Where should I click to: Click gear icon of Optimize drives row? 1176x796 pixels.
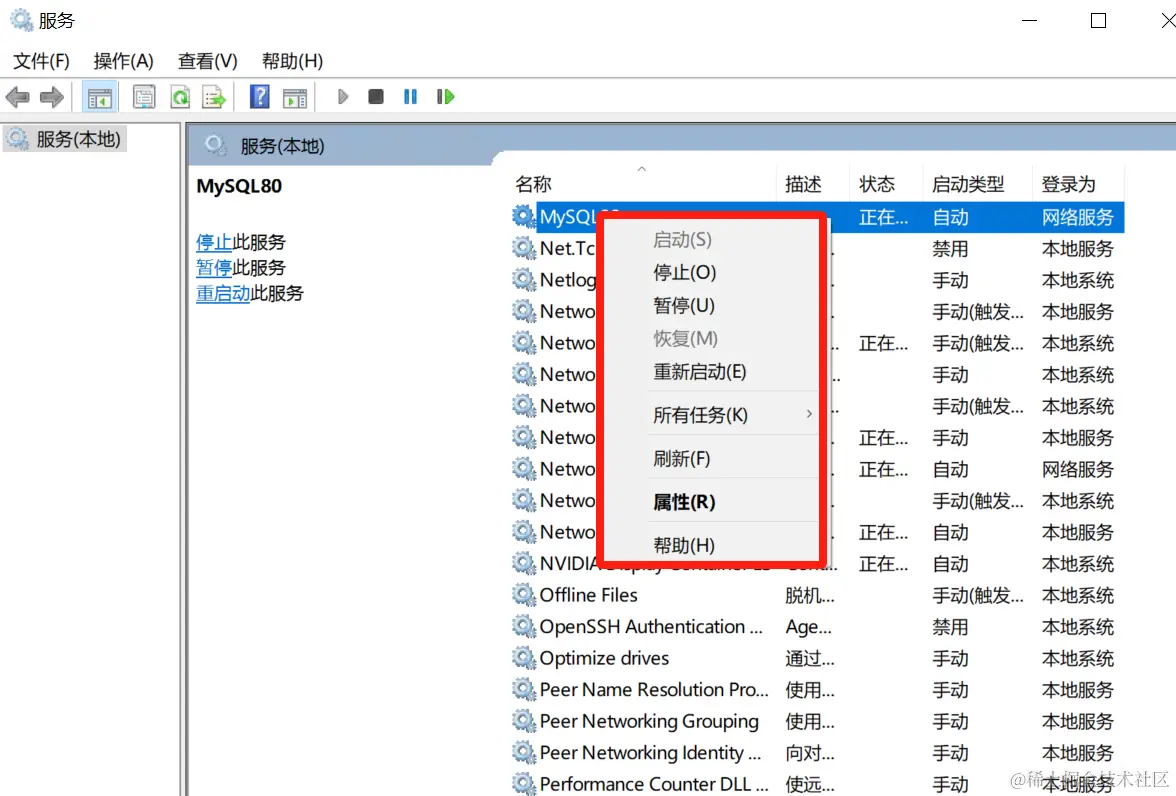click(524, 658)
